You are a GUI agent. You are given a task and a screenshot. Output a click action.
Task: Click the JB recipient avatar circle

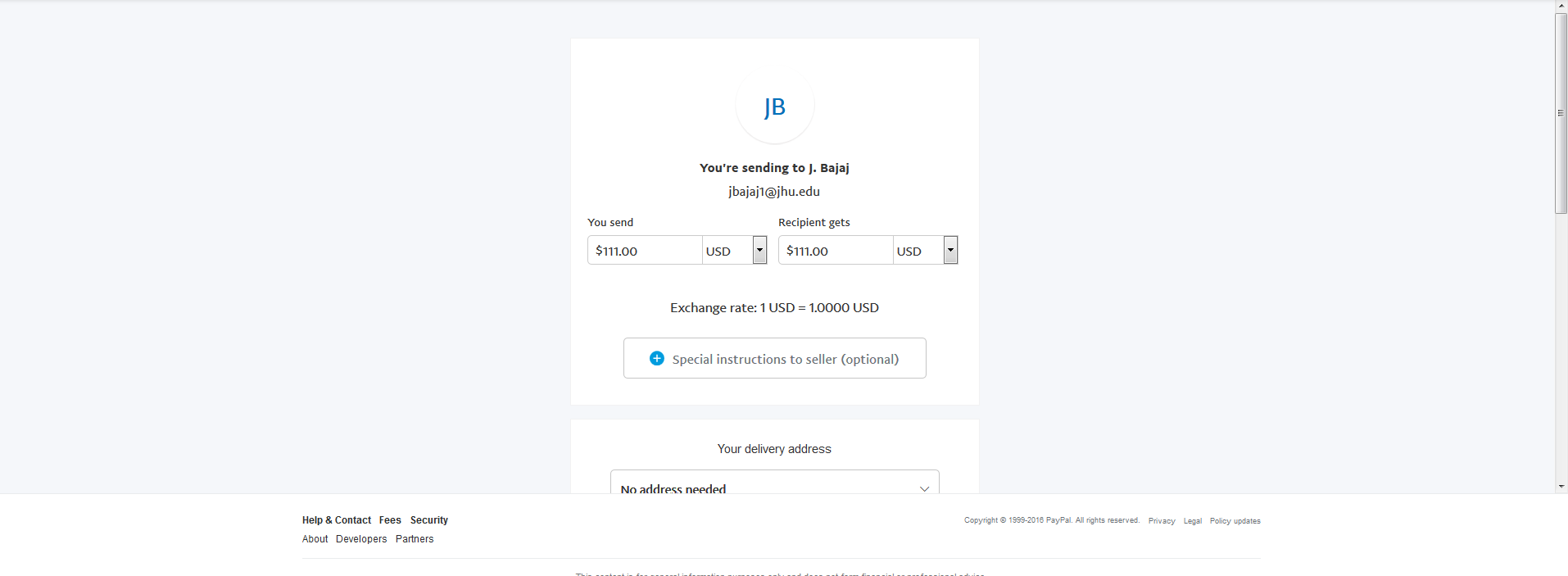tap(774, 106)
